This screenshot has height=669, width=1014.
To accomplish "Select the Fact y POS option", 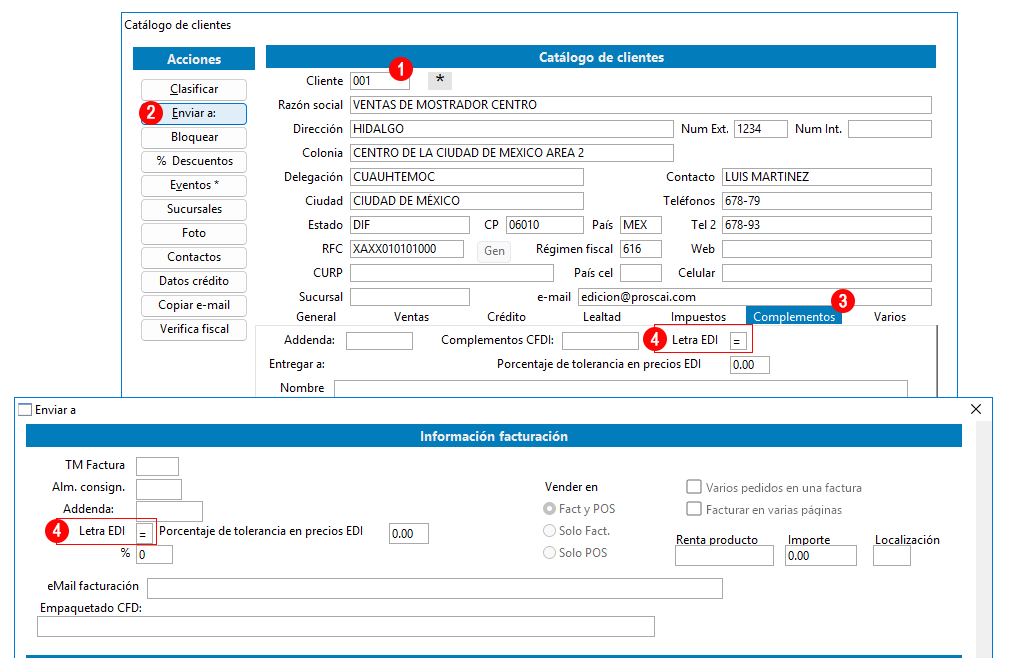I will pyautogui.click(x=549, y=509).
